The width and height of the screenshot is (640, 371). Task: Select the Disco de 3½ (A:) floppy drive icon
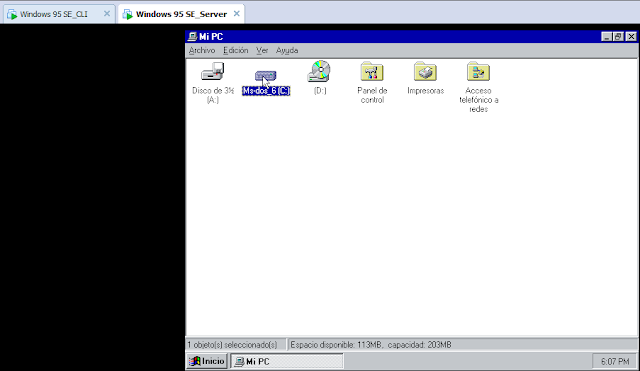pos(213,72)
